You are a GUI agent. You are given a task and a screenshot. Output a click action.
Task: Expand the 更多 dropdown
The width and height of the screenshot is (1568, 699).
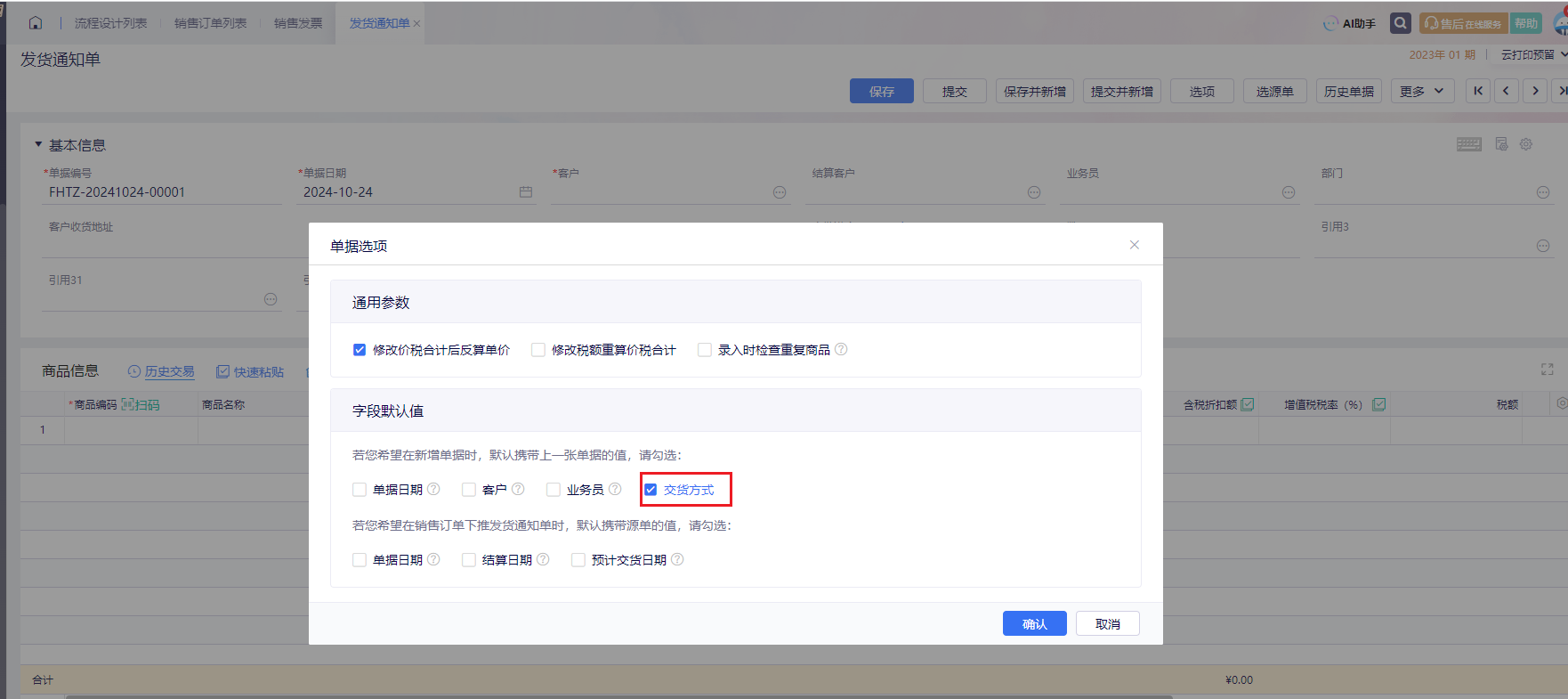[1422, 92]
